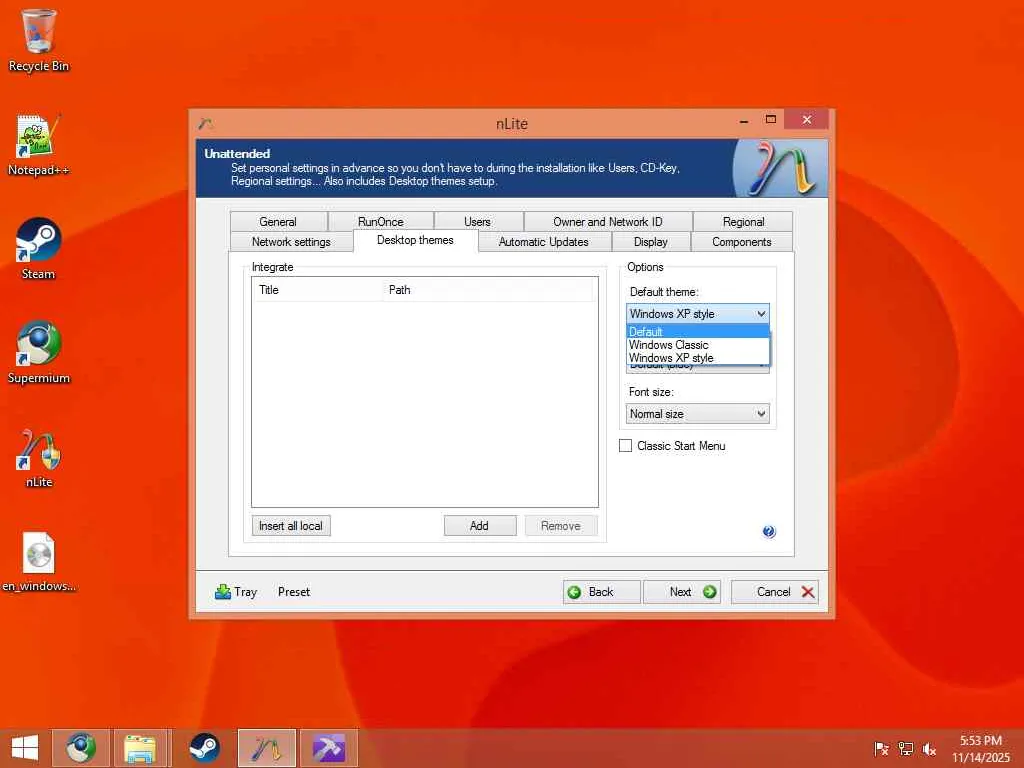Open the Network settings tab
1024x768 pixels.
tap(291, 242)
